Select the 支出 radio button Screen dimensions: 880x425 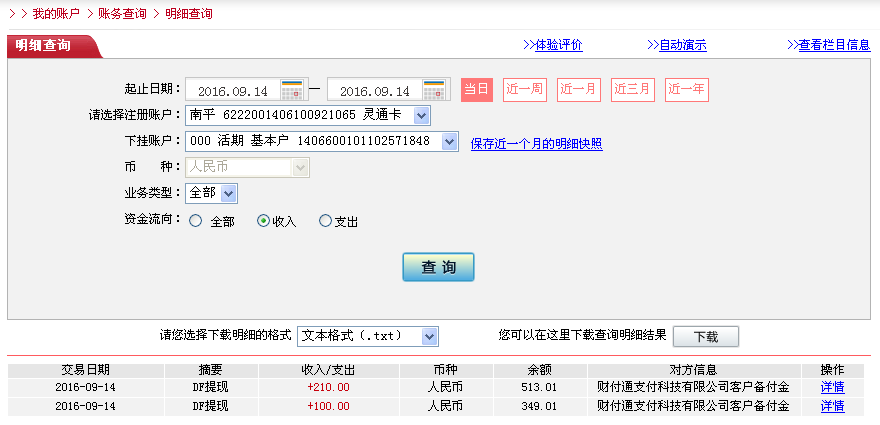(325, 221)
